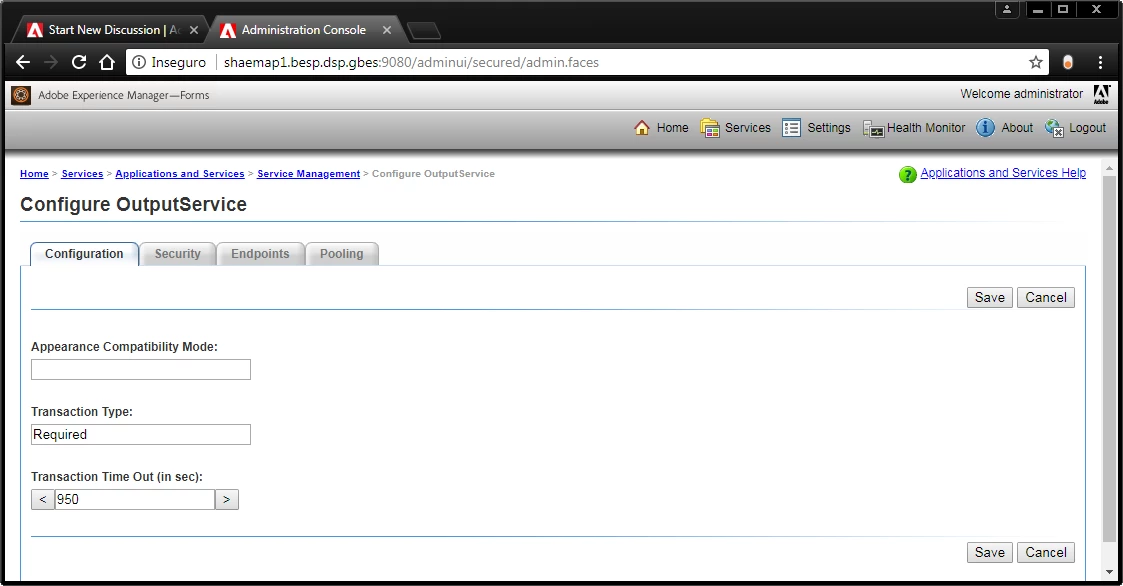Follow the Service Management breadcrumb link

coord(309,173)
